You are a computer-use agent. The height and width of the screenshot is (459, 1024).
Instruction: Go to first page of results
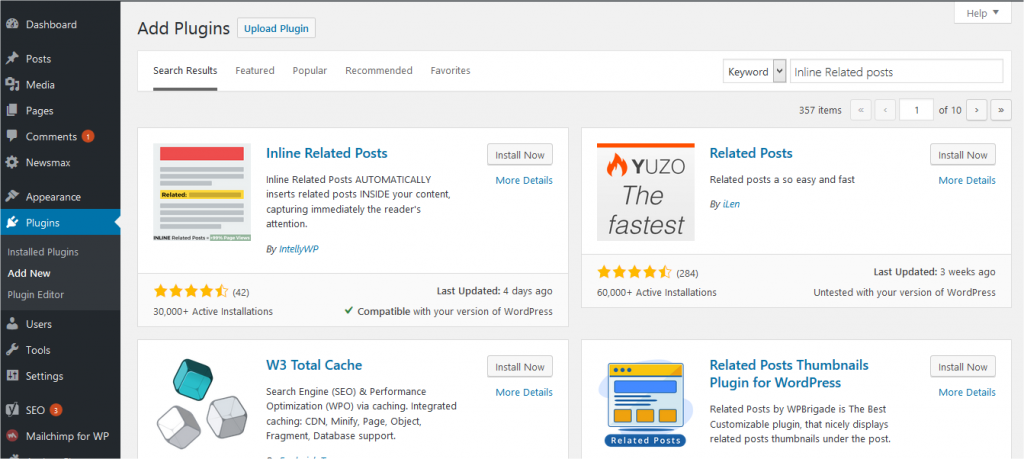tap(861, 110)
